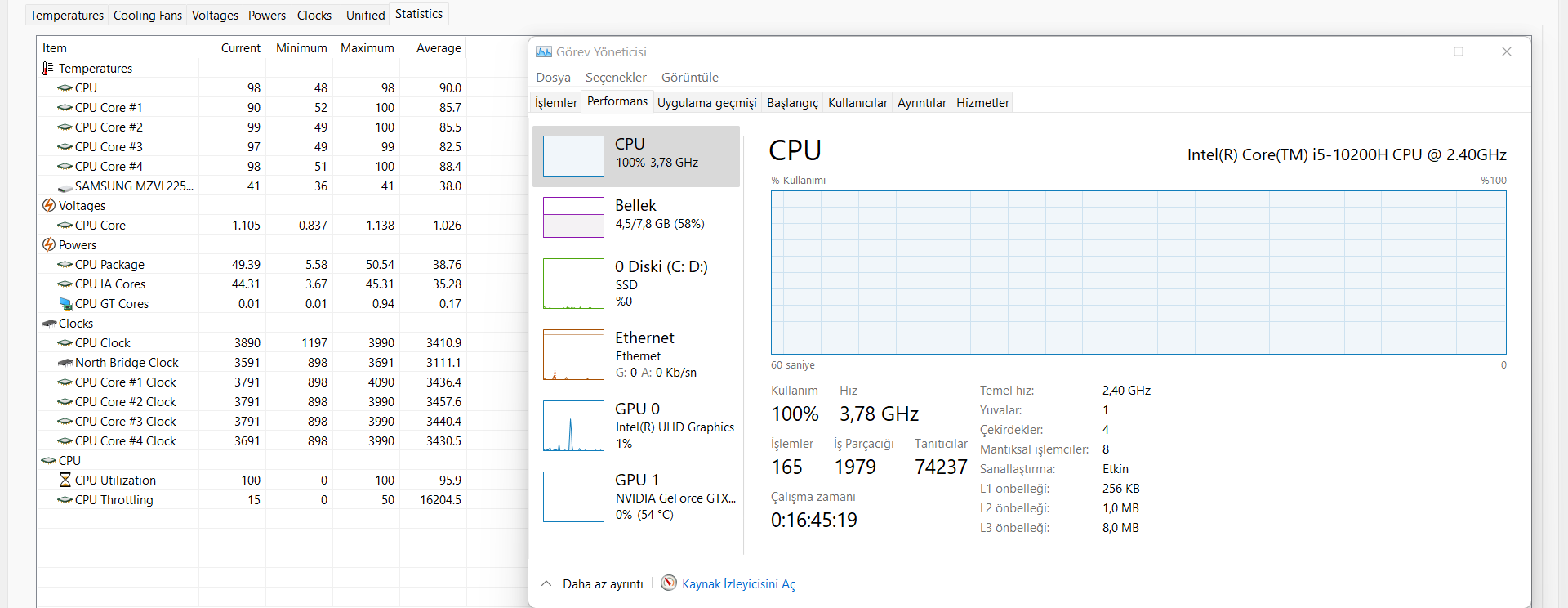This screenshot has width=1568, height=608.
Task: Click the chip icon beside CPU Throttling
Action: tap(65, 500)
